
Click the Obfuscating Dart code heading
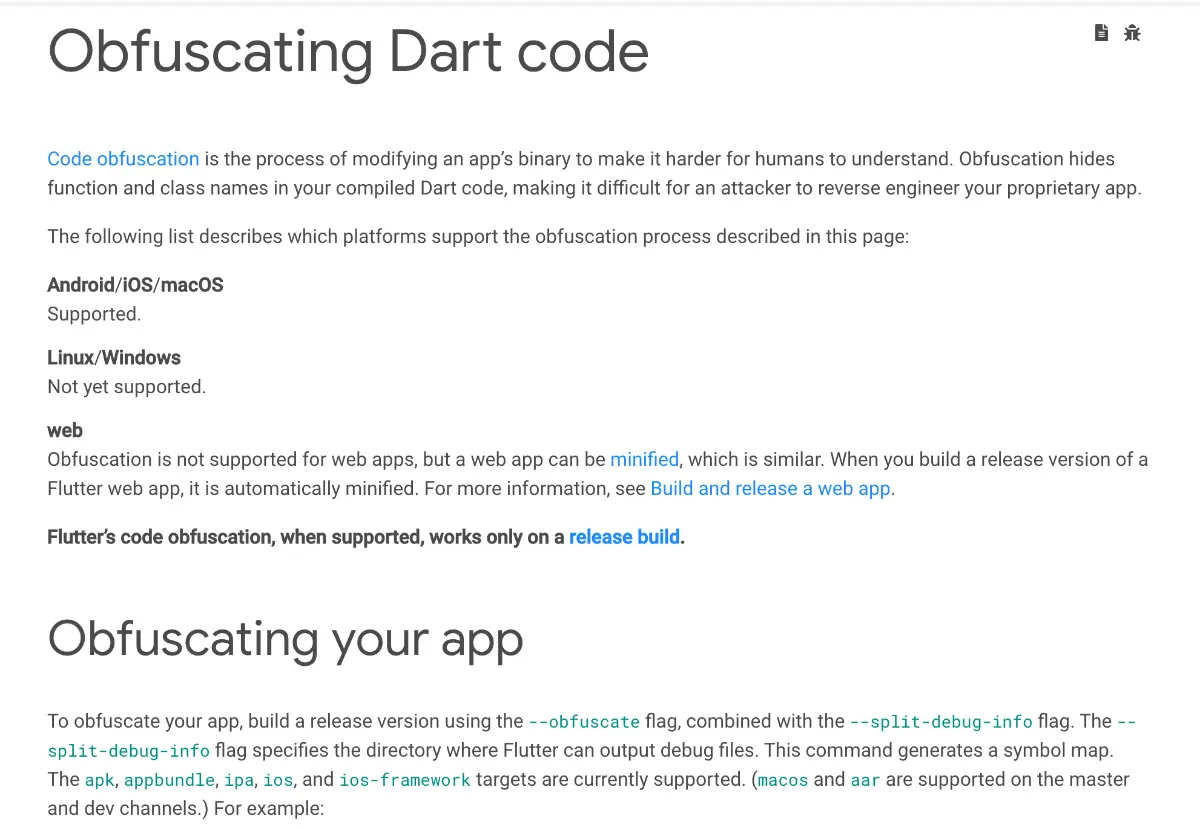pyautogui.click(x=348, y=50)
